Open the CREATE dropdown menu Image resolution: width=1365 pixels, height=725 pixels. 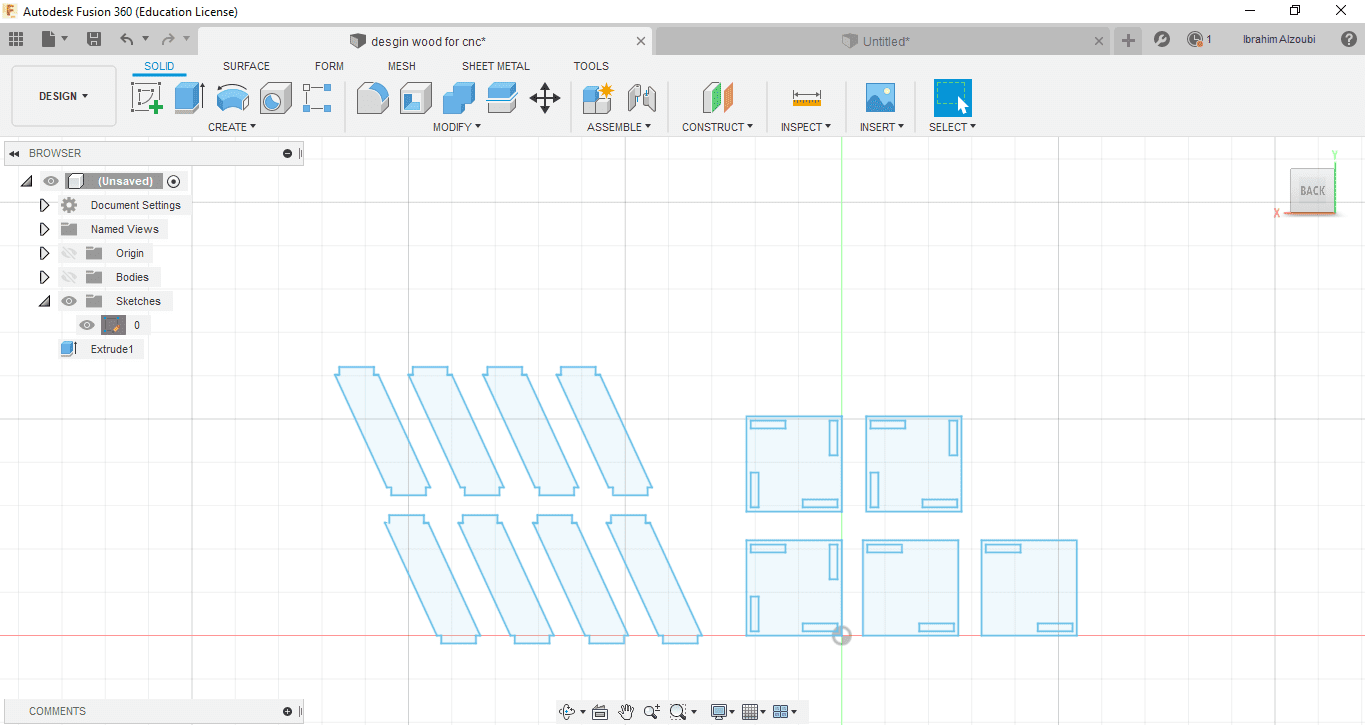pos(232,127)
